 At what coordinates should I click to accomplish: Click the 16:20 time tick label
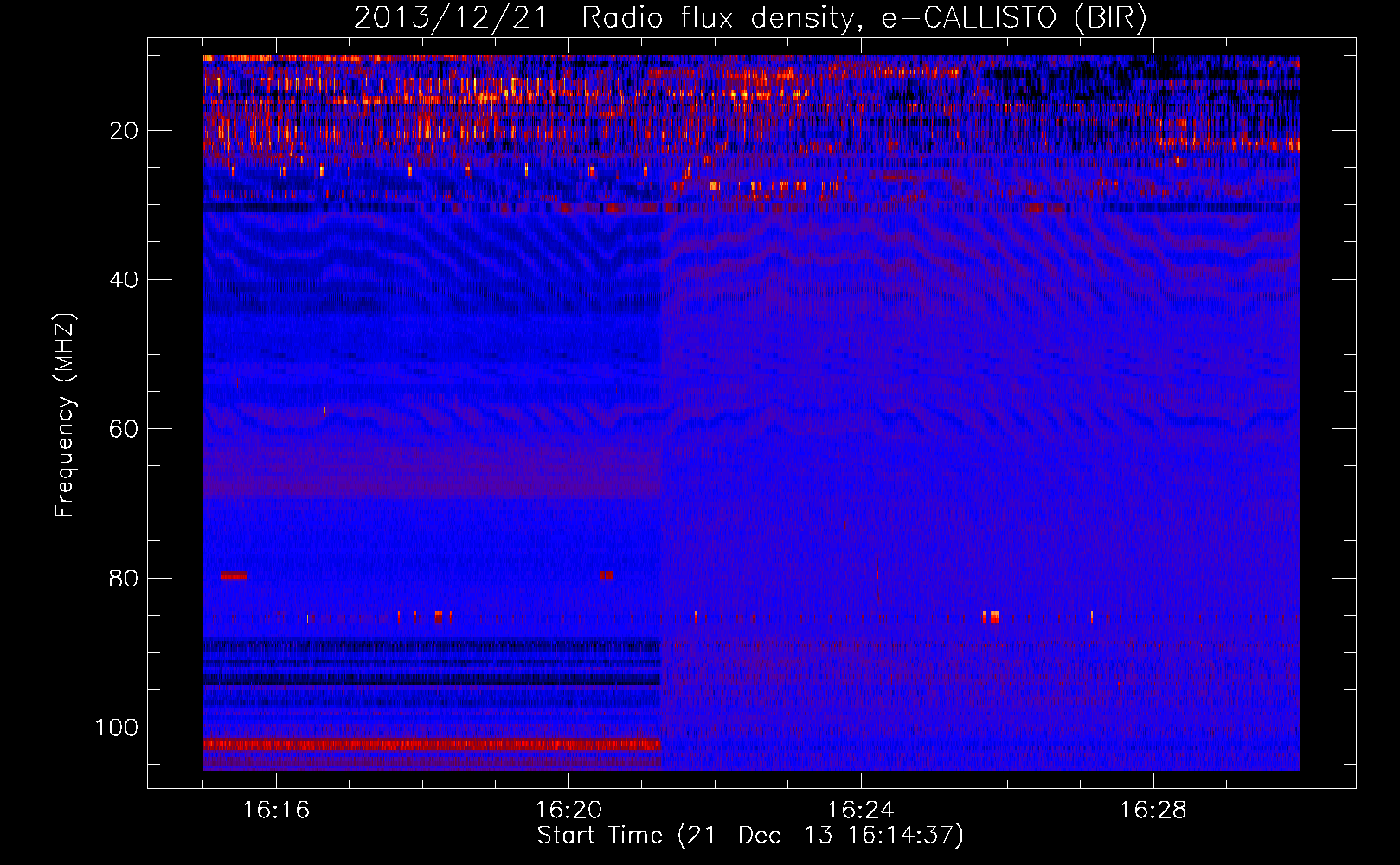click(568, 811)
